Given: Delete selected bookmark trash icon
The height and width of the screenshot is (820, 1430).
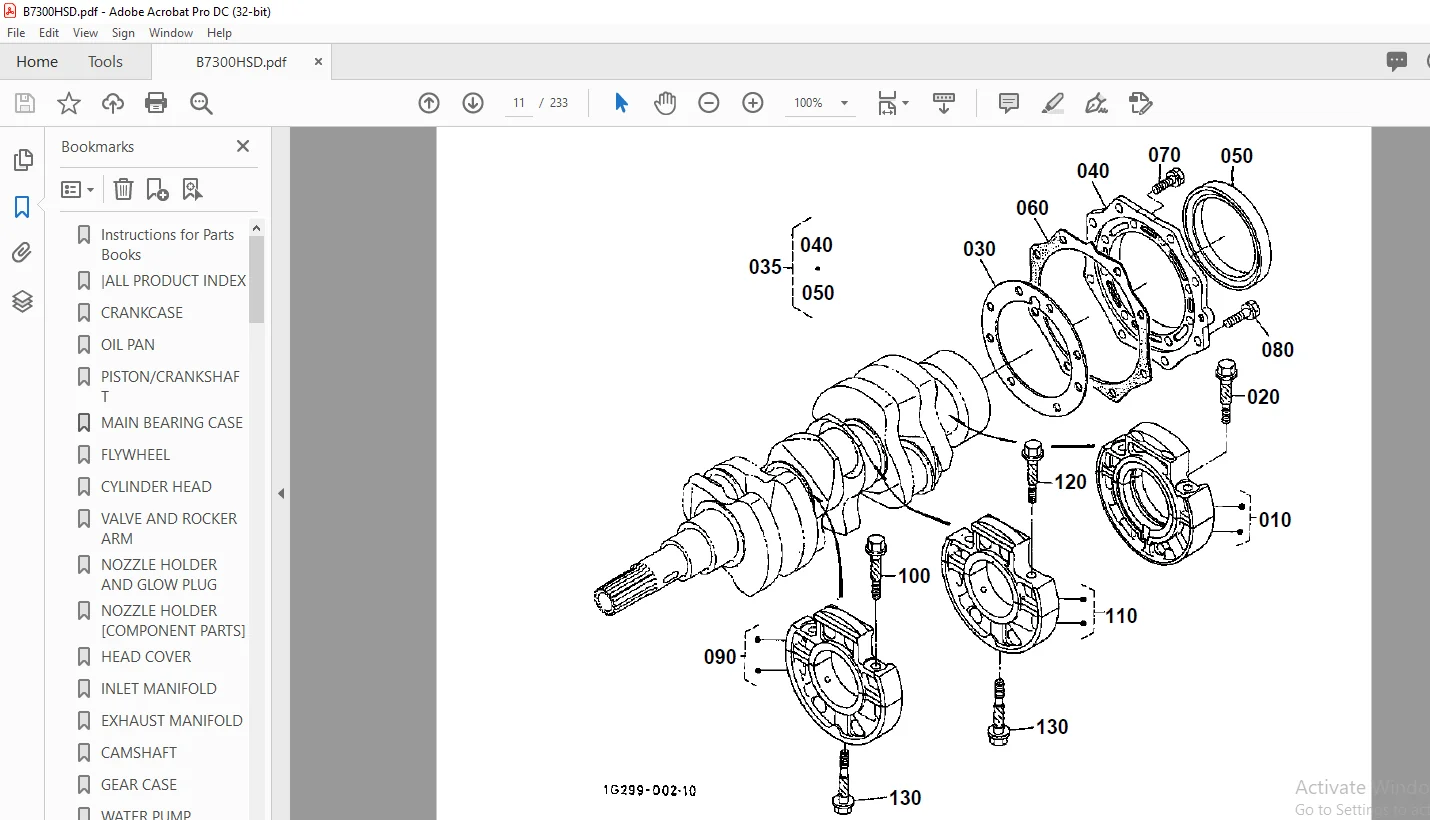Looking at the screenshot, I should click(123, 189).
